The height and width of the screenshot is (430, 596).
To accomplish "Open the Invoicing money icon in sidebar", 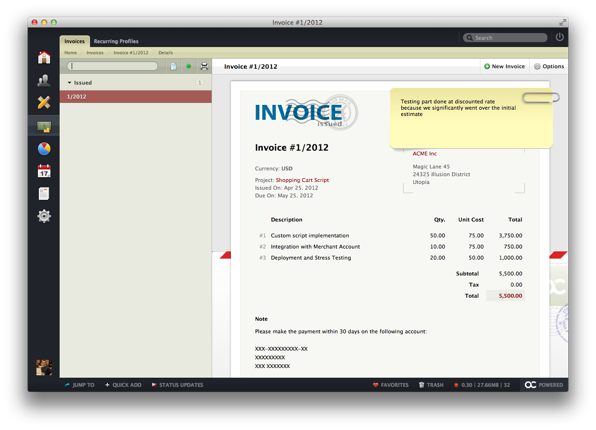I will [44, 126].
